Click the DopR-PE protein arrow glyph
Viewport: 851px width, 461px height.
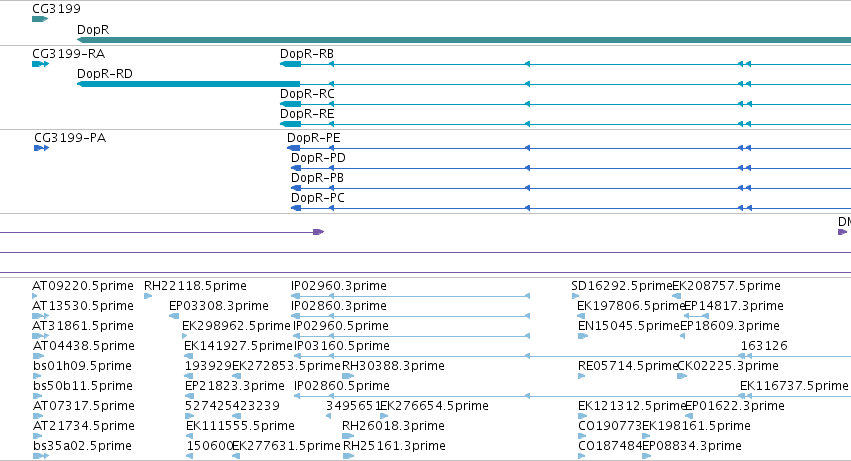[x=294, y=148]
